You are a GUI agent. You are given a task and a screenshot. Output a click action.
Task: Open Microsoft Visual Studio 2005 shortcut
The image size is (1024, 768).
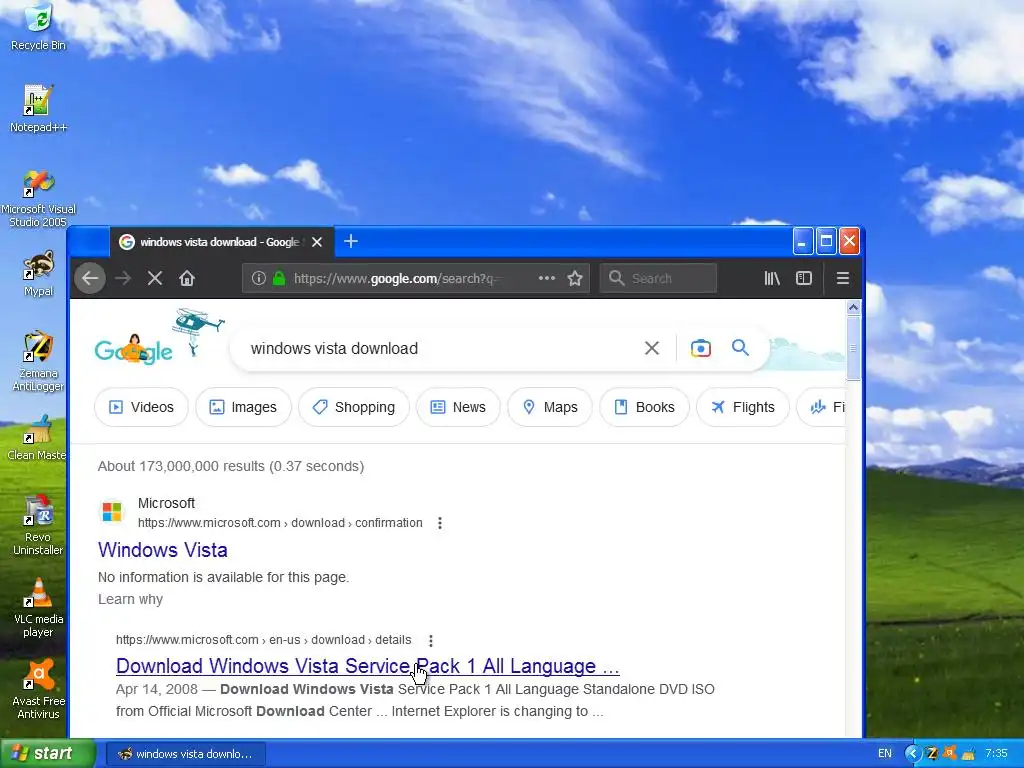coord(38,199)
